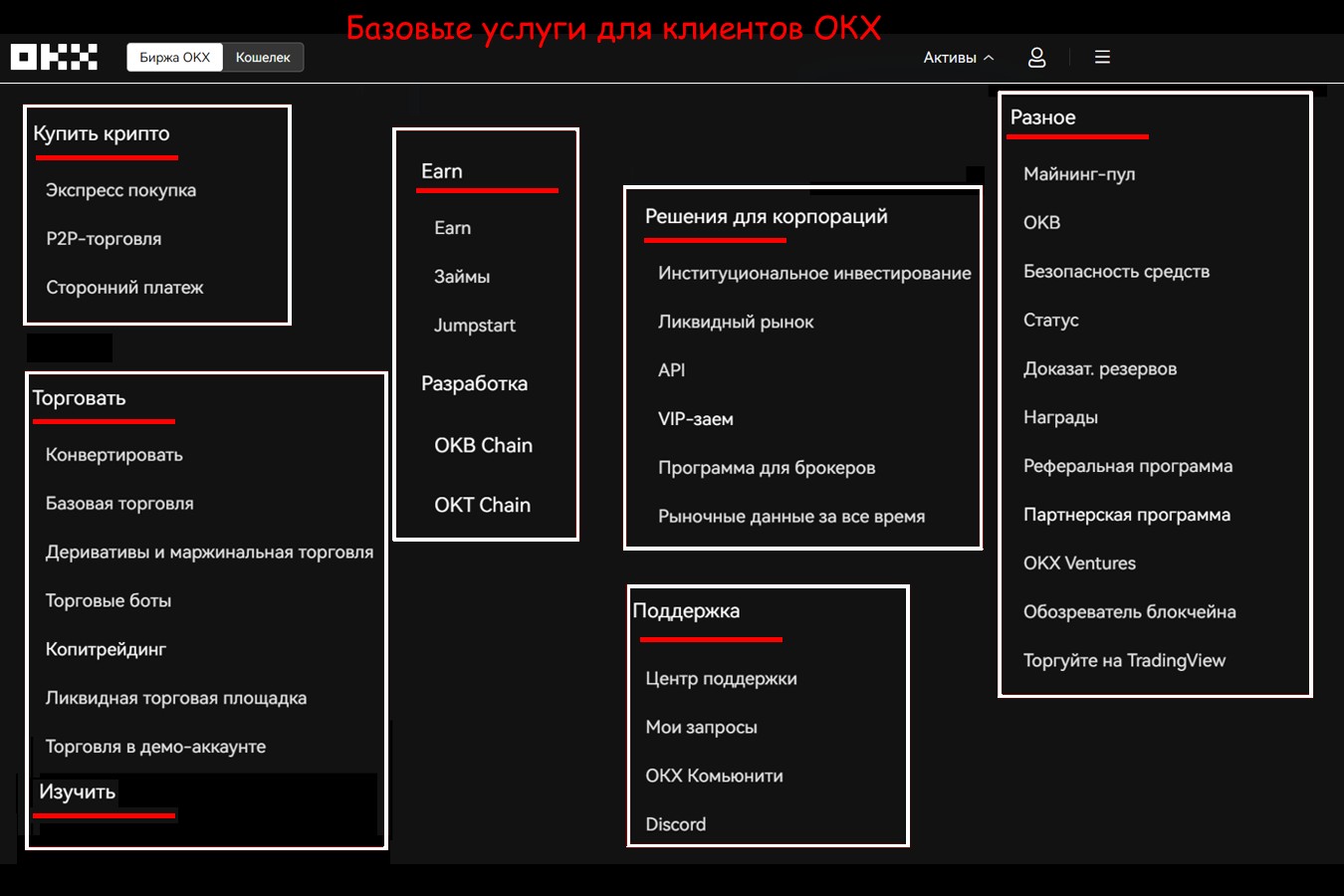This screenshot has height=896, width=1344.
Task: Click the Разное heading
Action: coord(1043,117)
